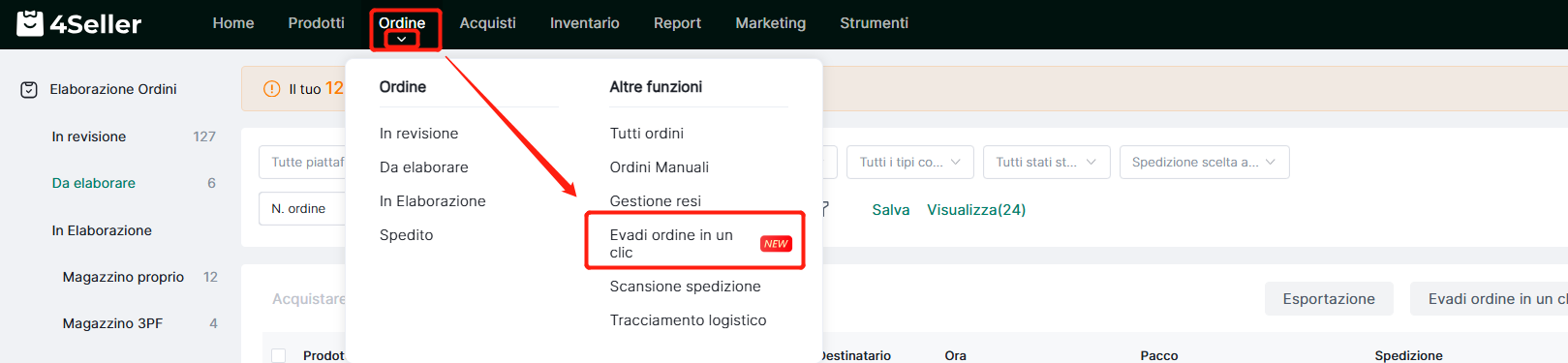Select In revisione in the dropdown menu
Viewport: 1568px width, 363px height.
419,134
